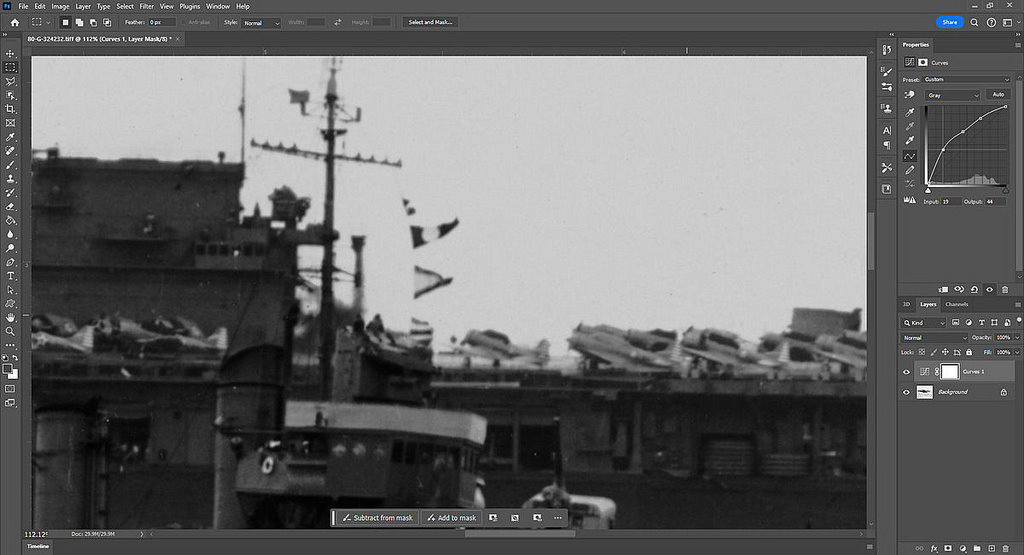Select the Move tool
Screen dimensions: 1024x555
(x=10, y=53)
